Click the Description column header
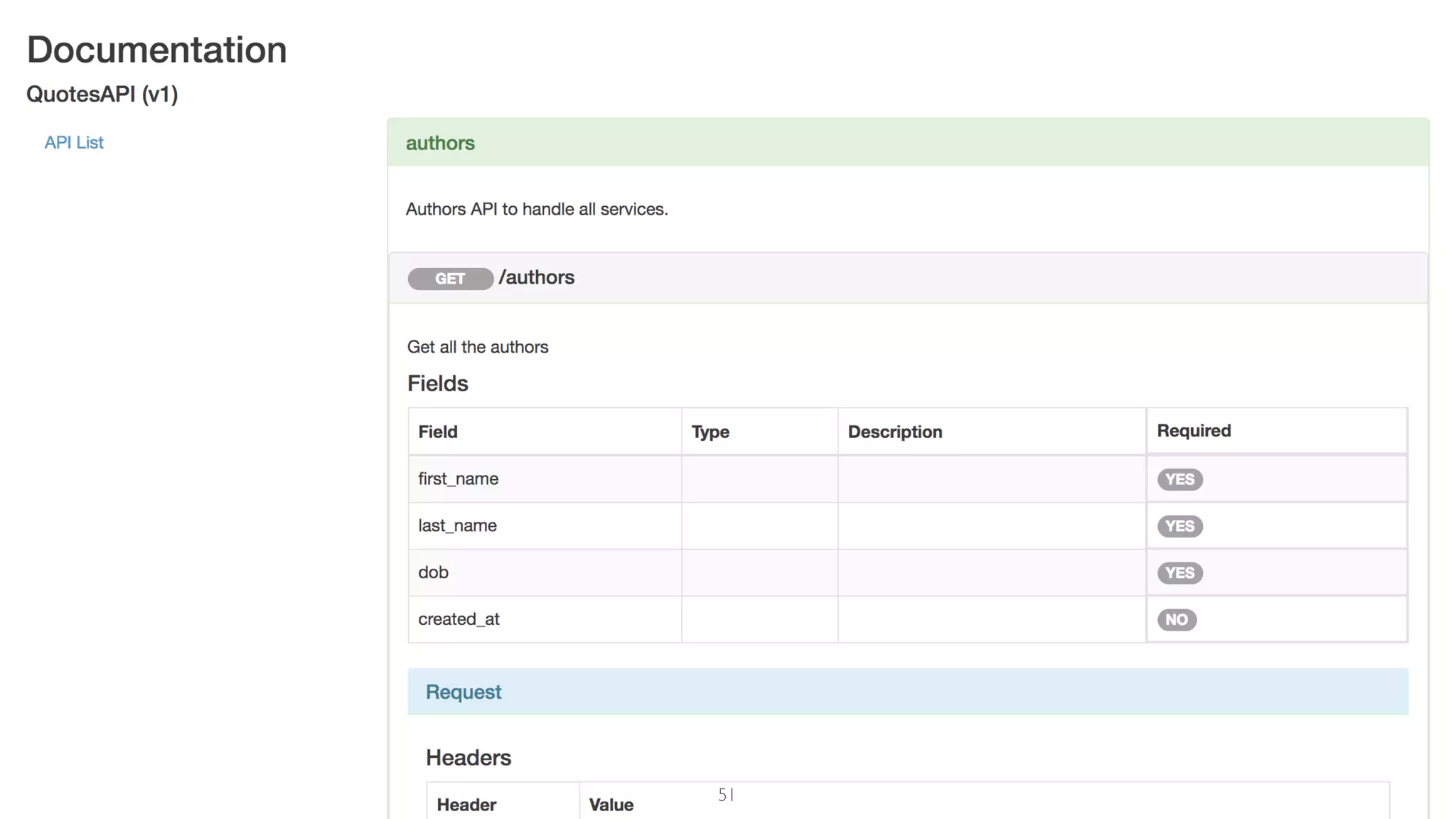 tap(895, 432)
